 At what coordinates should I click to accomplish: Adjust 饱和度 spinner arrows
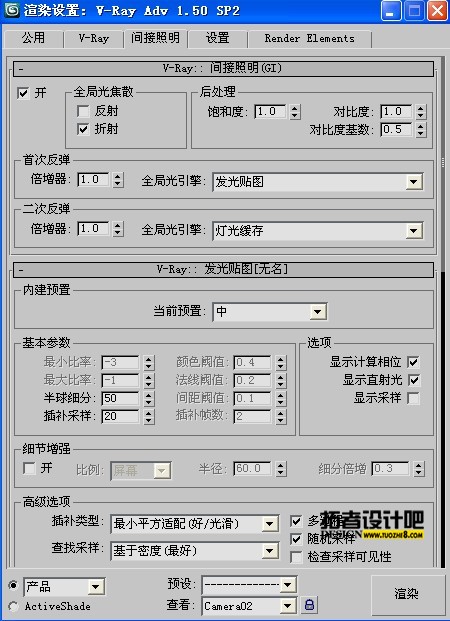coord(295,112)
